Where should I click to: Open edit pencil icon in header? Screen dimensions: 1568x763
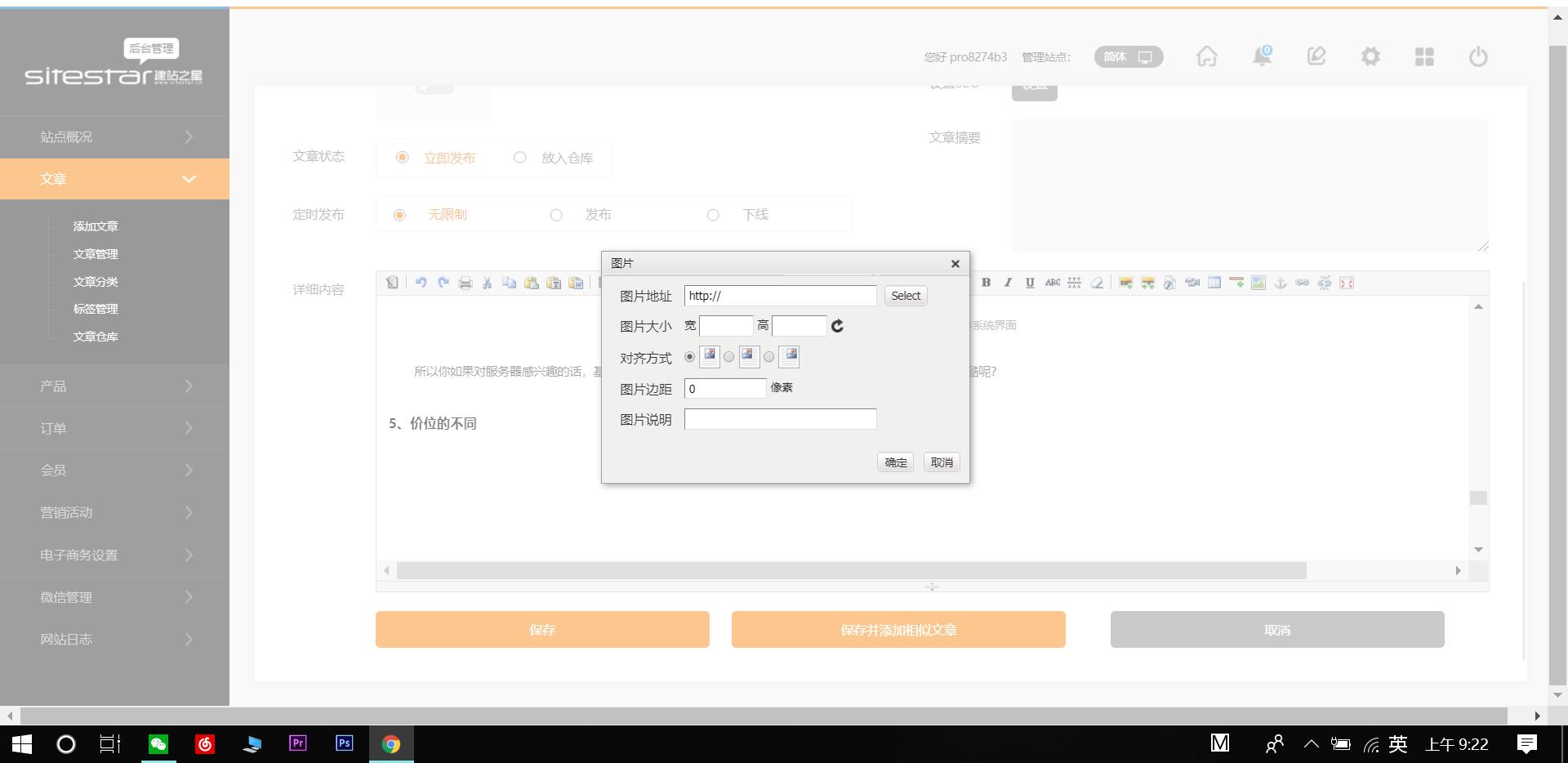pyautogui.click(x=1316, y=56)
